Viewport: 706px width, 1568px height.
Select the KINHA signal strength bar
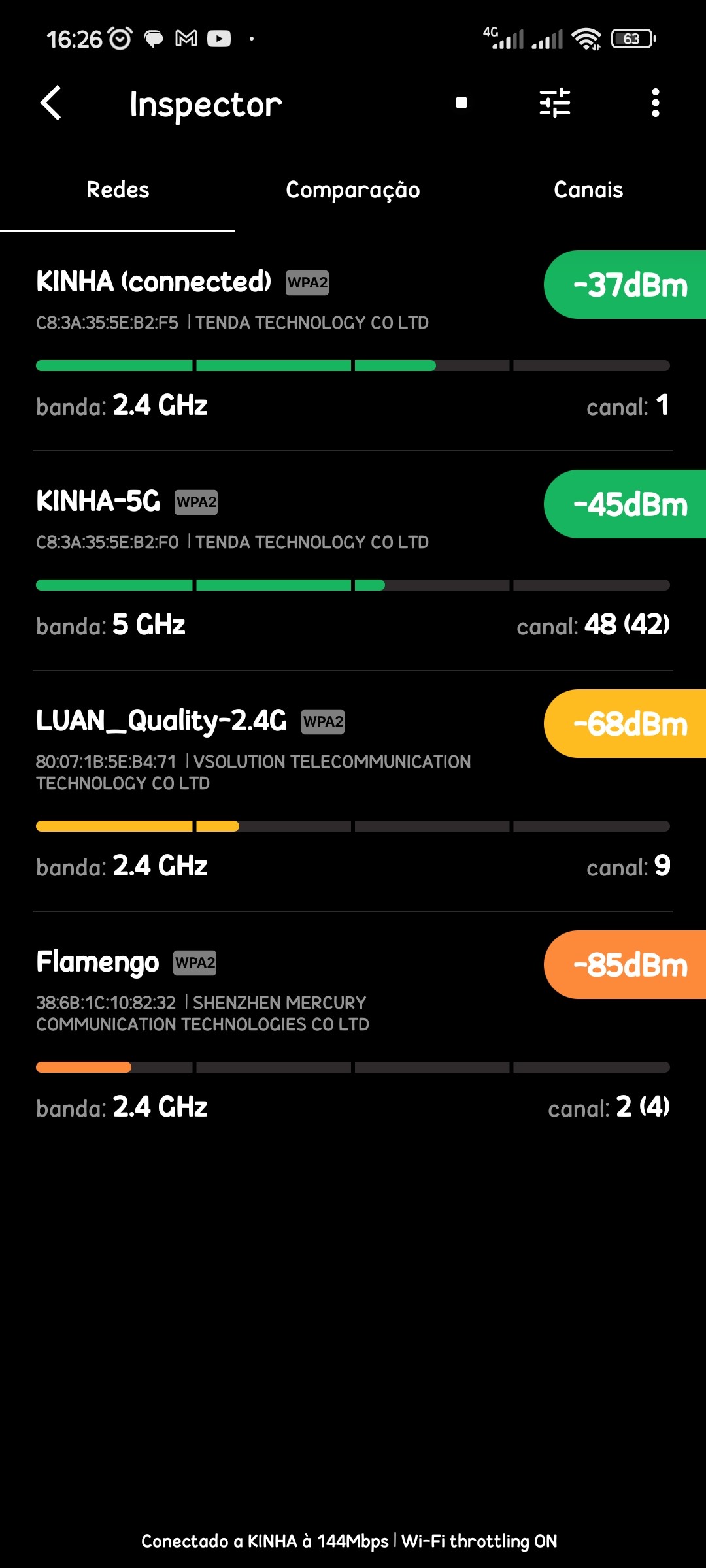pos(353,366)
